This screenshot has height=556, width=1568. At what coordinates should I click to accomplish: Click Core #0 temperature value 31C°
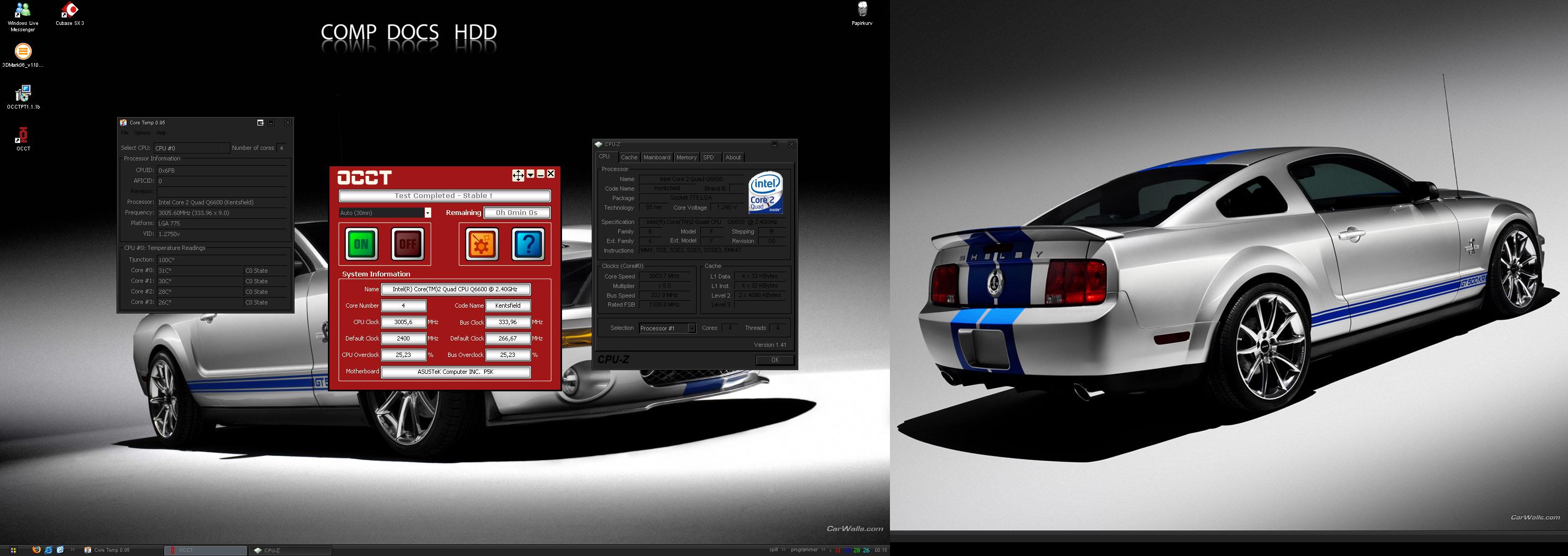click(x=200, y=271)
